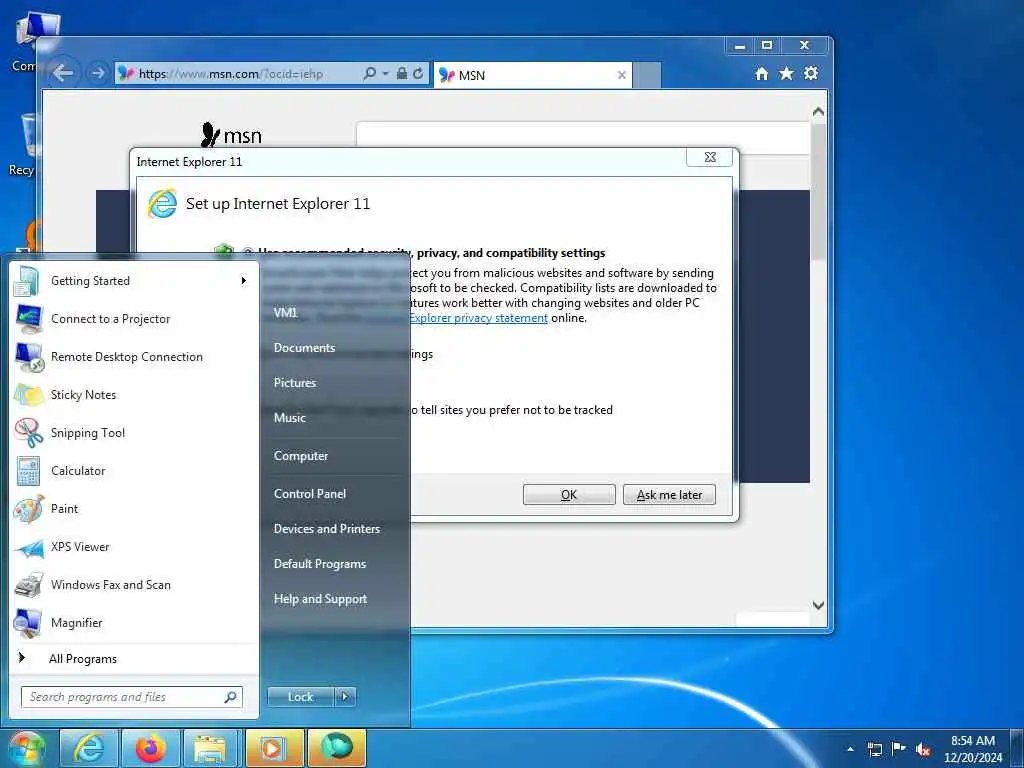Click the IE Home icon
1024x768 pixels.
(761, 74)
